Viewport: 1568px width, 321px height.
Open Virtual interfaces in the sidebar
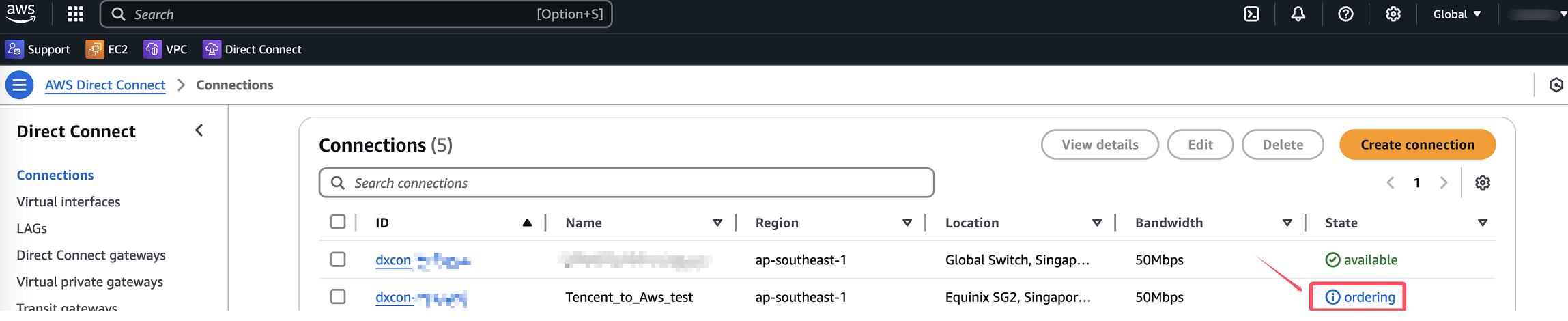[68, 201]
